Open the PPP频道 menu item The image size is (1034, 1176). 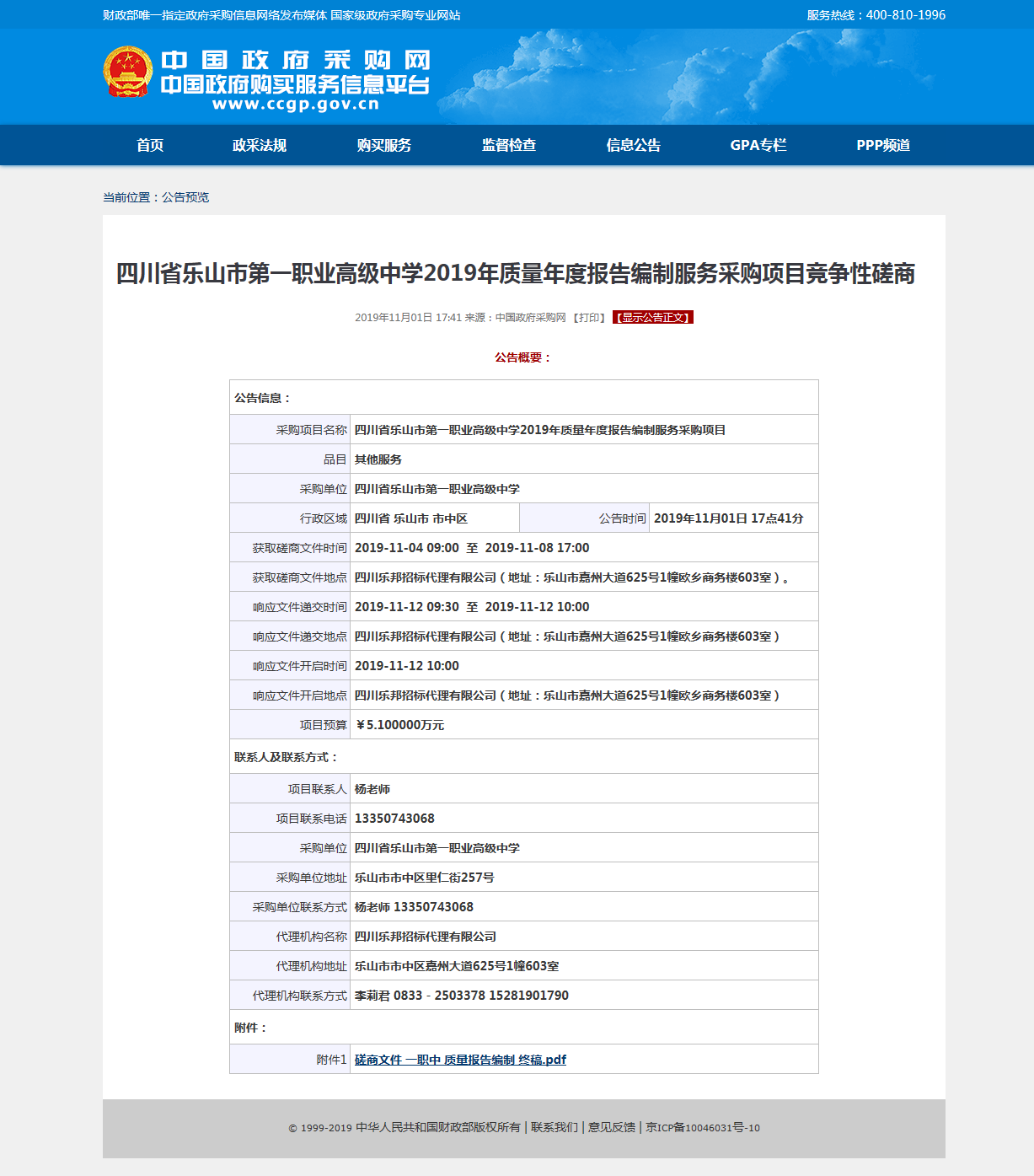pyautogui.click(x=883, y=145)
